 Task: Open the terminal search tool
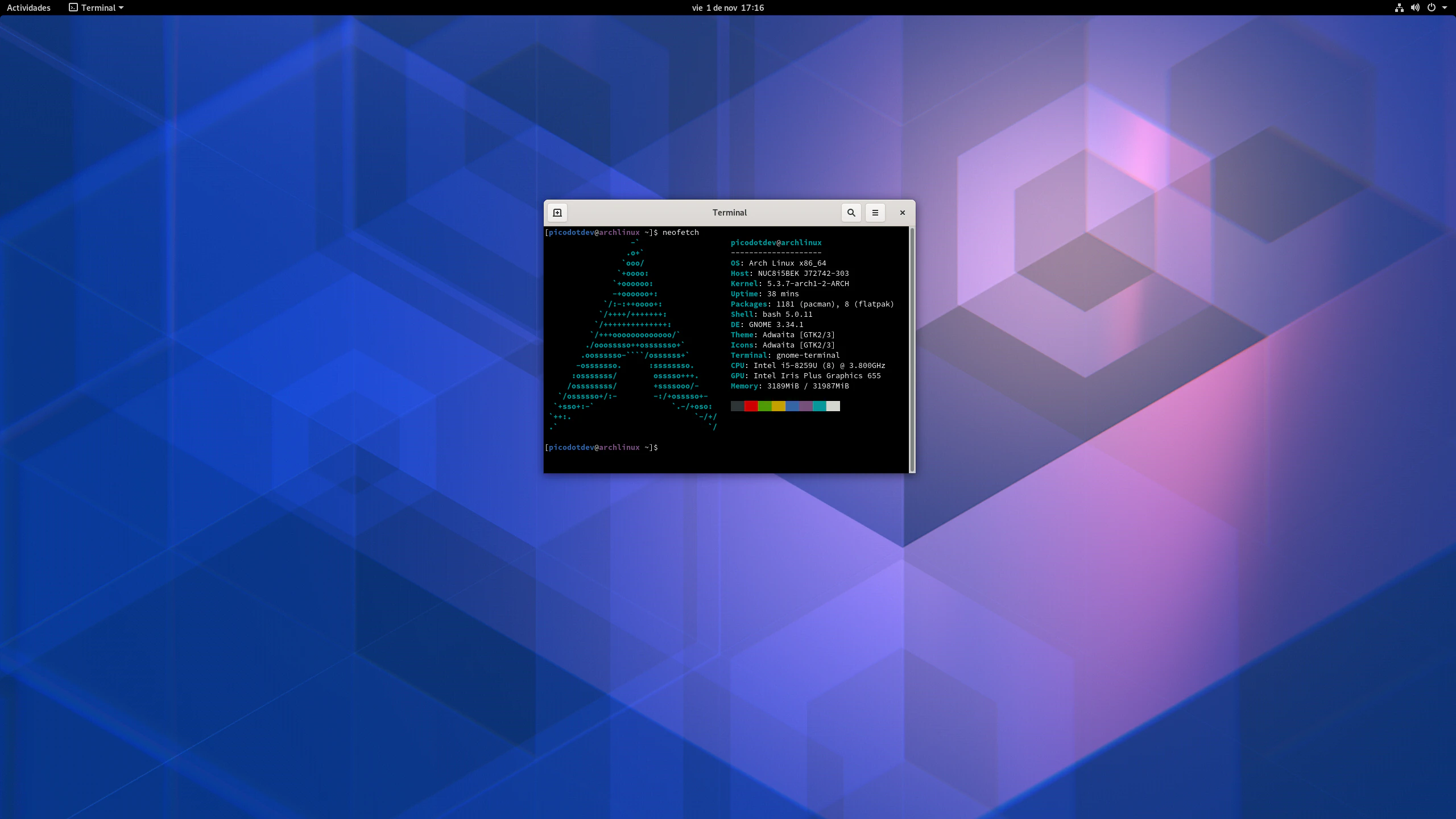(x=851, y=213)
